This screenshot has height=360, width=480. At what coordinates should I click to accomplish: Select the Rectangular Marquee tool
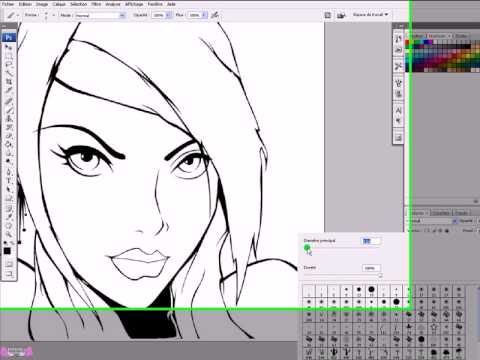(9, 56)
